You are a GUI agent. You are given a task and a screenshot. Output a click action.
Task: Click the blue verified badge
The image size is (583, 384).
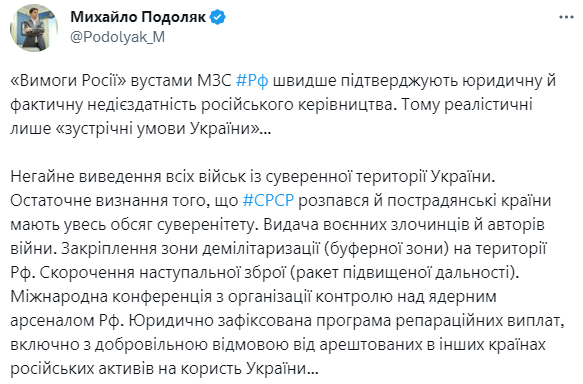pyautogui.click(x=218, y=17)
